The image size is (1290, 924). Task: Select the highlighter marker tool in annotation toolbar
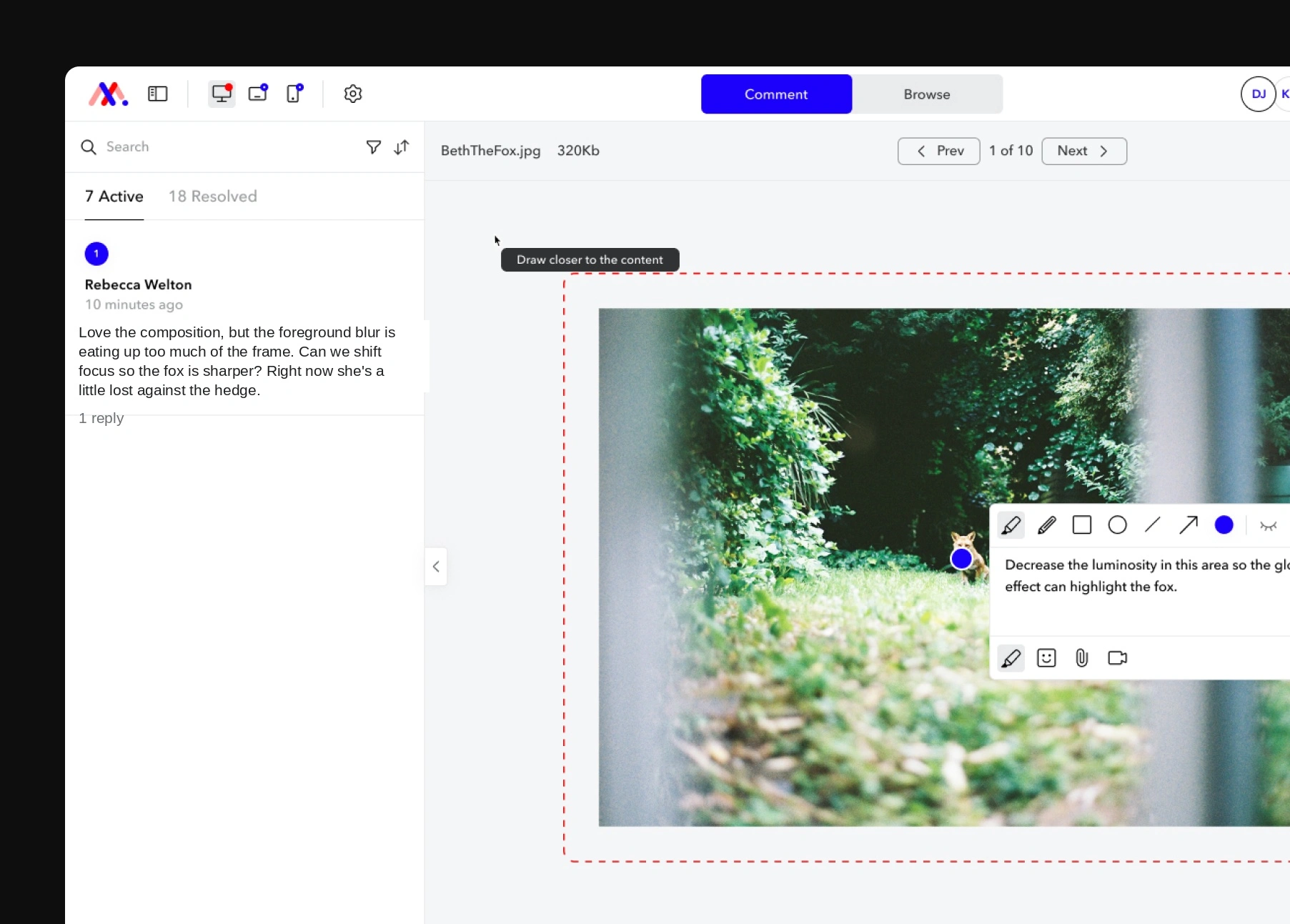tap(1011, 525)
